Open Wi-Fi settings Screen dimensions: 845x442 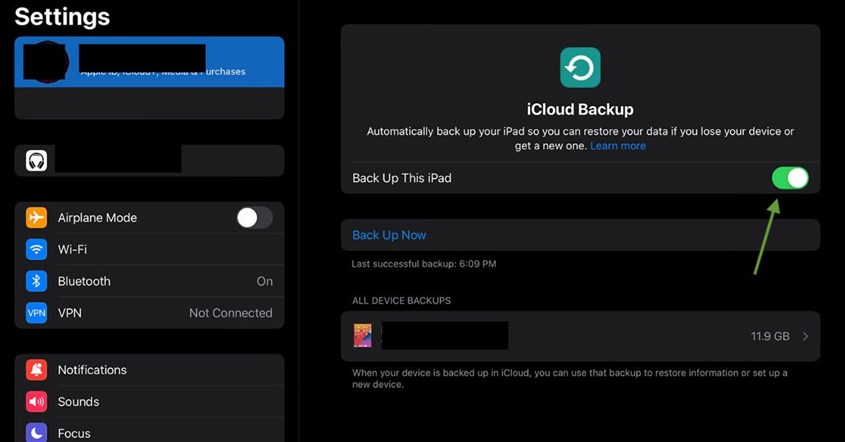149,250
